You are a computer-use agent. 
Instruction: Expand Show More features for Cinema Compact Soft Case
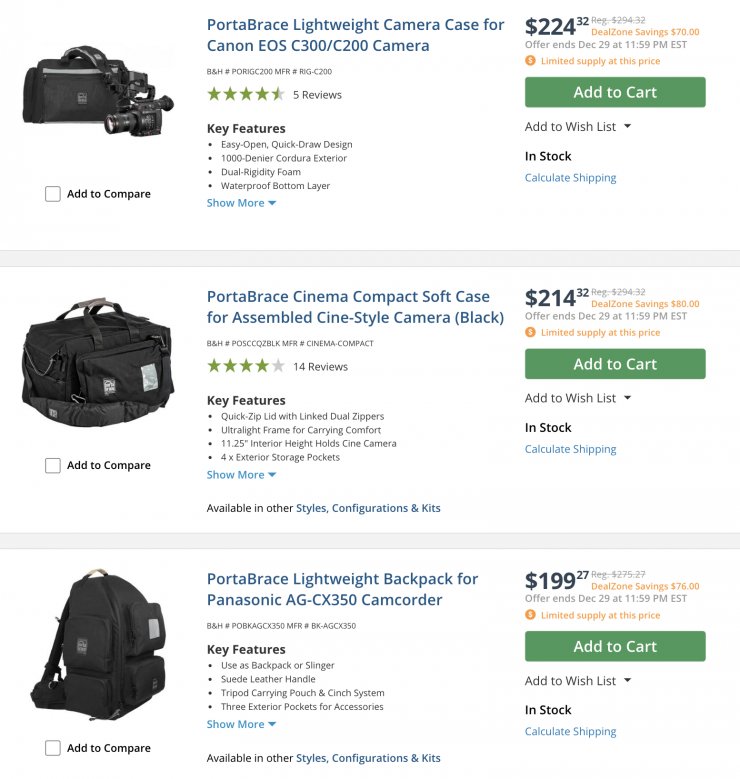241,475
